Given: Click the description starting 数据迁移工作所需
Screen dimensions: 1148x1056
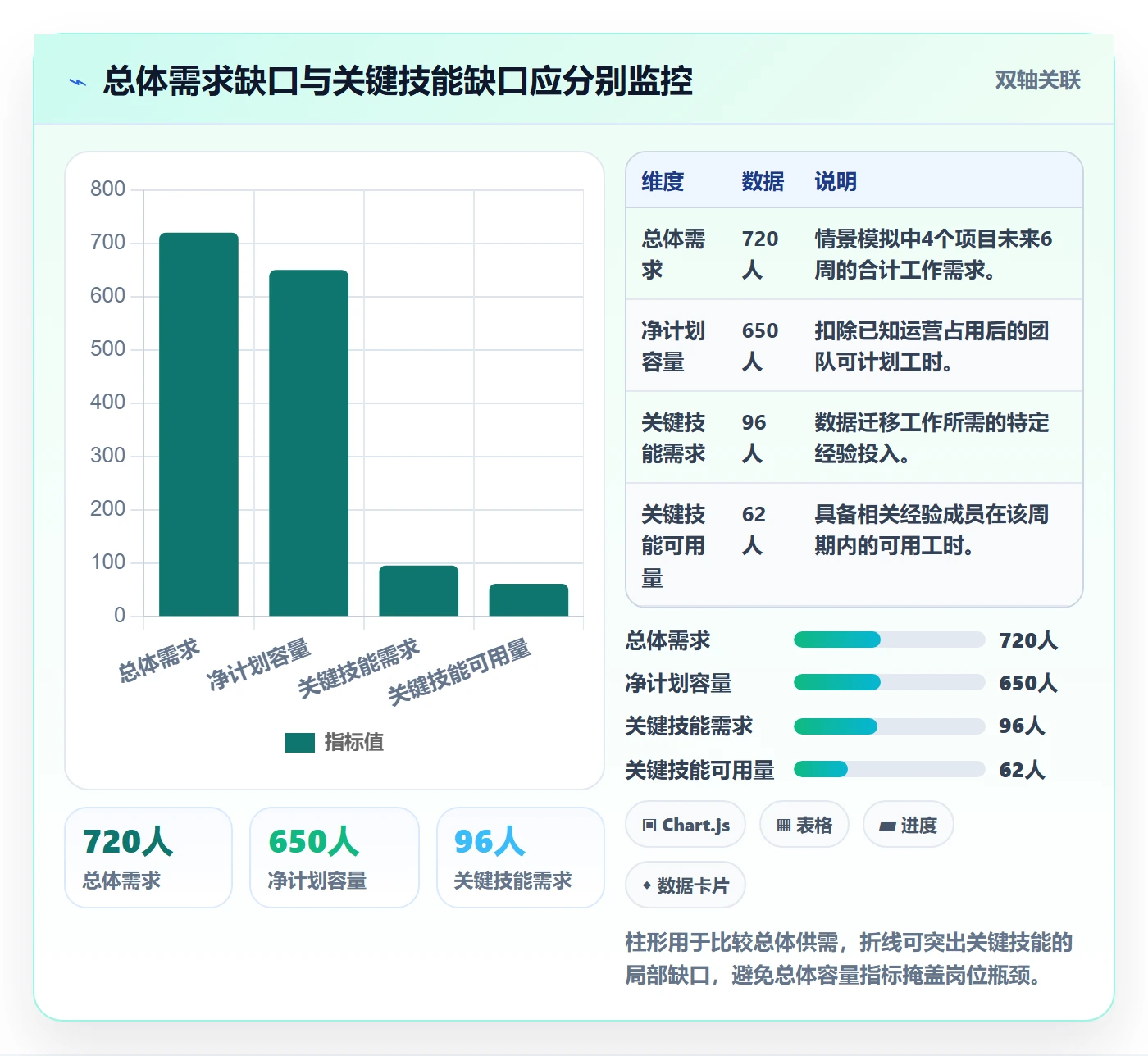Looking at the screenshot, I should 932,438.
